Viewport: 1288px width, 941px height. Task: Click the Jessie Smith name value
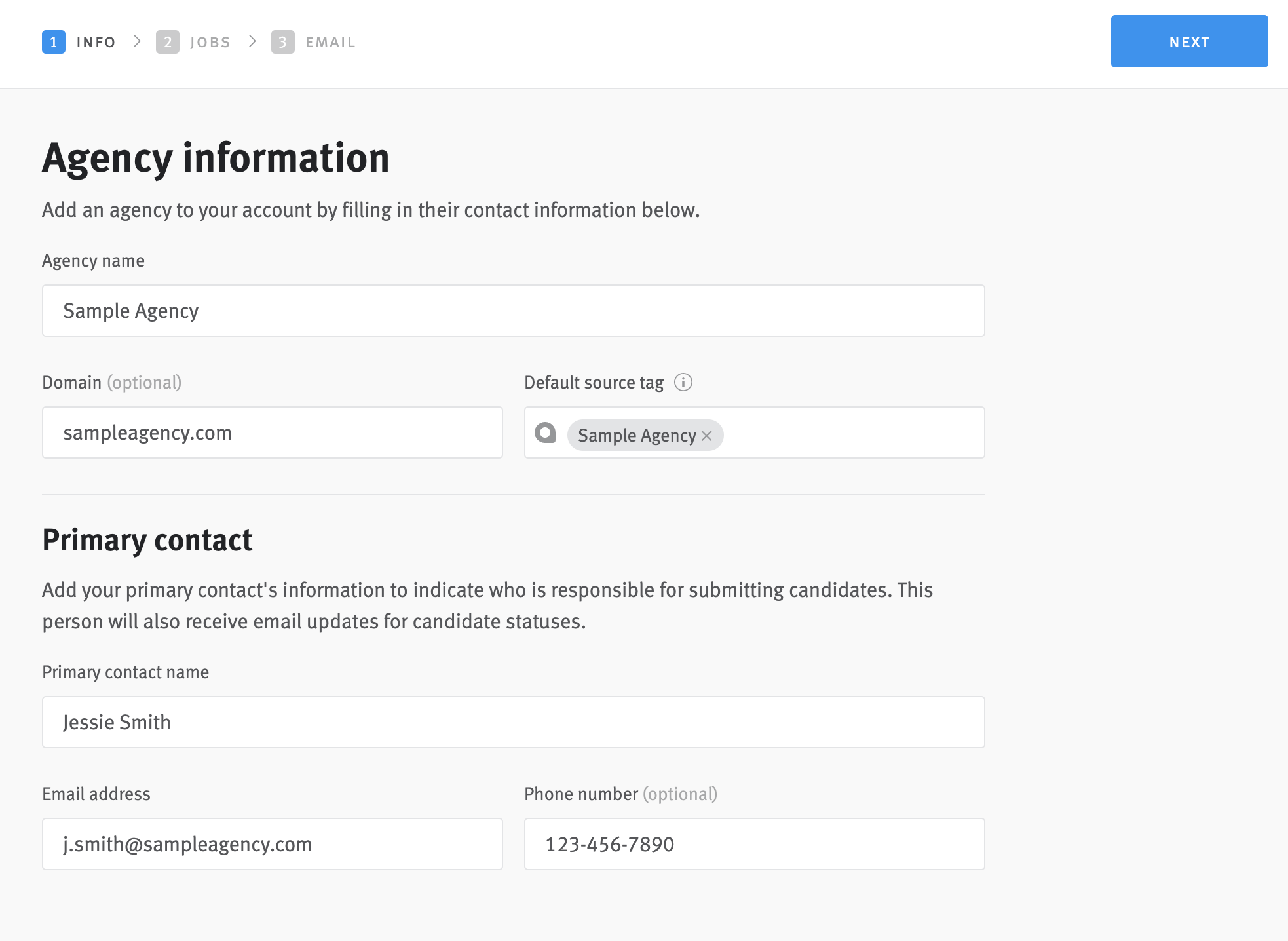(117, 722)
